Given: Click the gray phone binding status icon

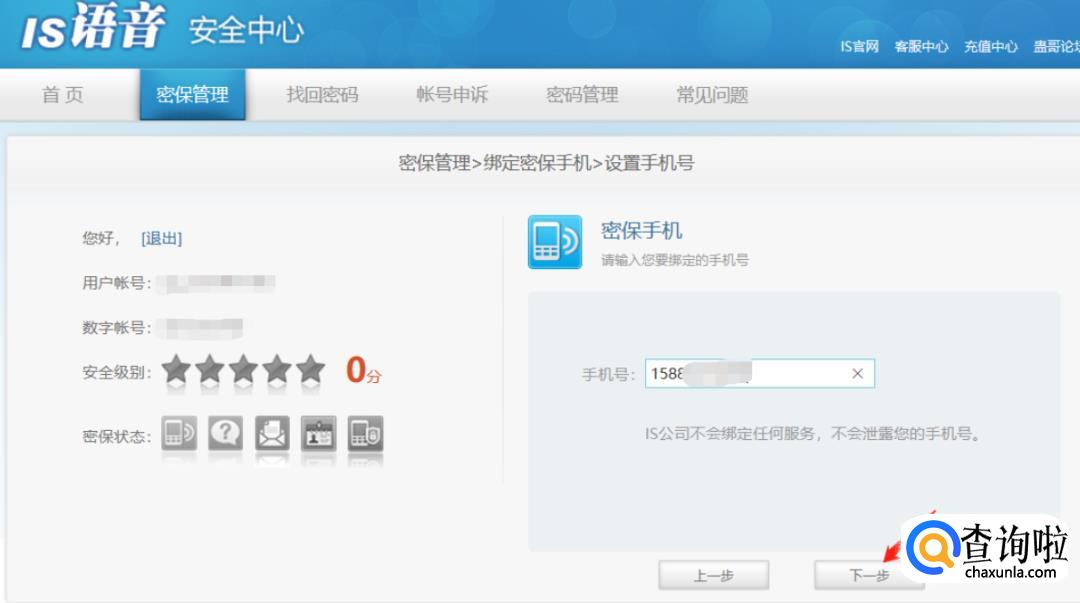Looking at the screenshot, I should pyautogui.click(x=179, y=434).
